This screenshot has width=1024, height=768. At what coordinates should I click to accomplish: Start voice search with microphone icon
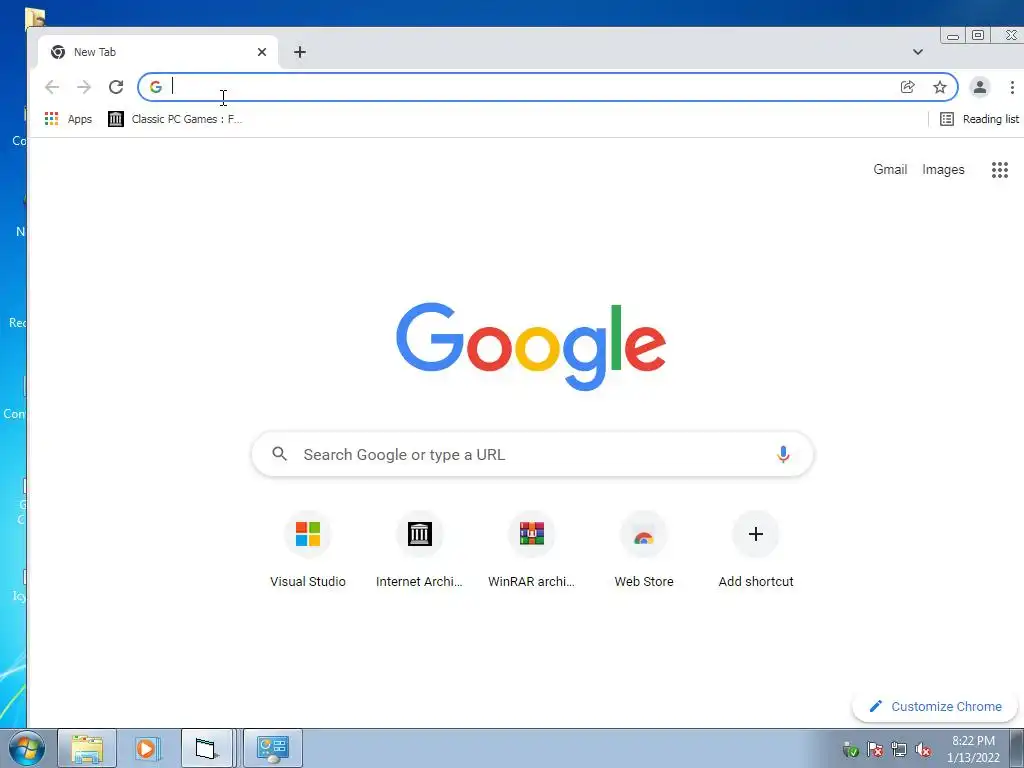(783, 454)
